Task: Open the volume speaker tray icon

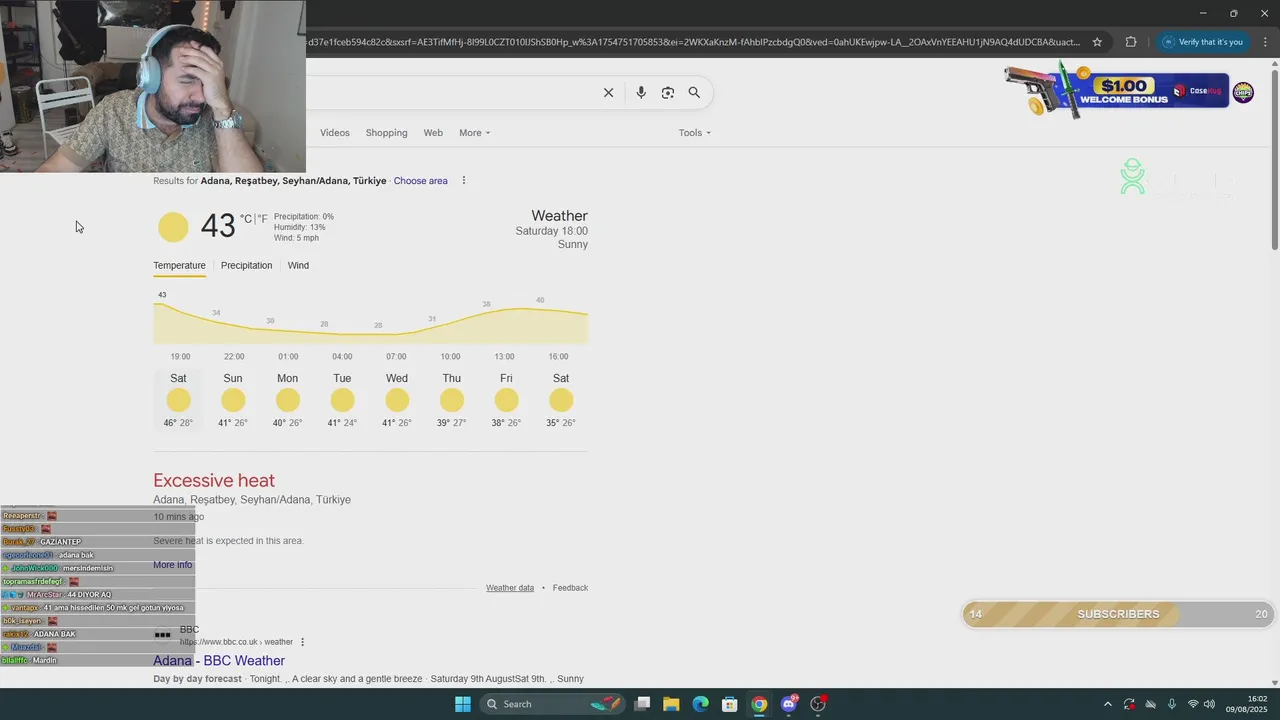Action: (x=1210, y=704)
